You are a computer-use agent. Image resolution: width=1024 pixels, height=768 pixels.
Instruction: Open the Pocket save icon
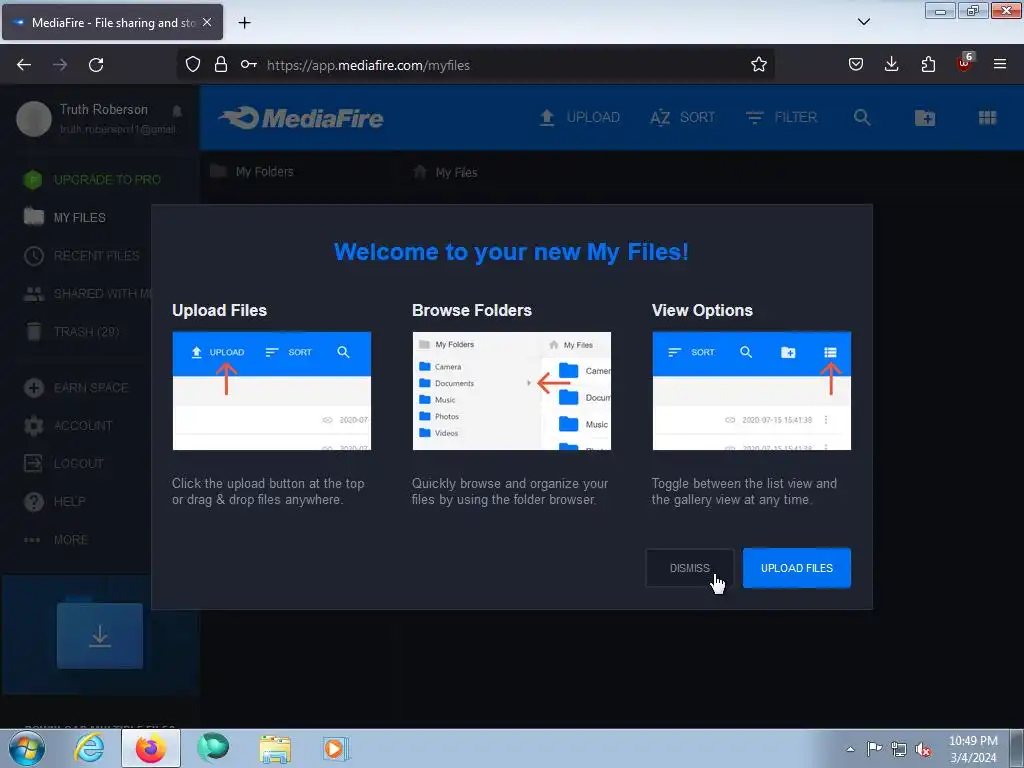click(x=856, y=64)
